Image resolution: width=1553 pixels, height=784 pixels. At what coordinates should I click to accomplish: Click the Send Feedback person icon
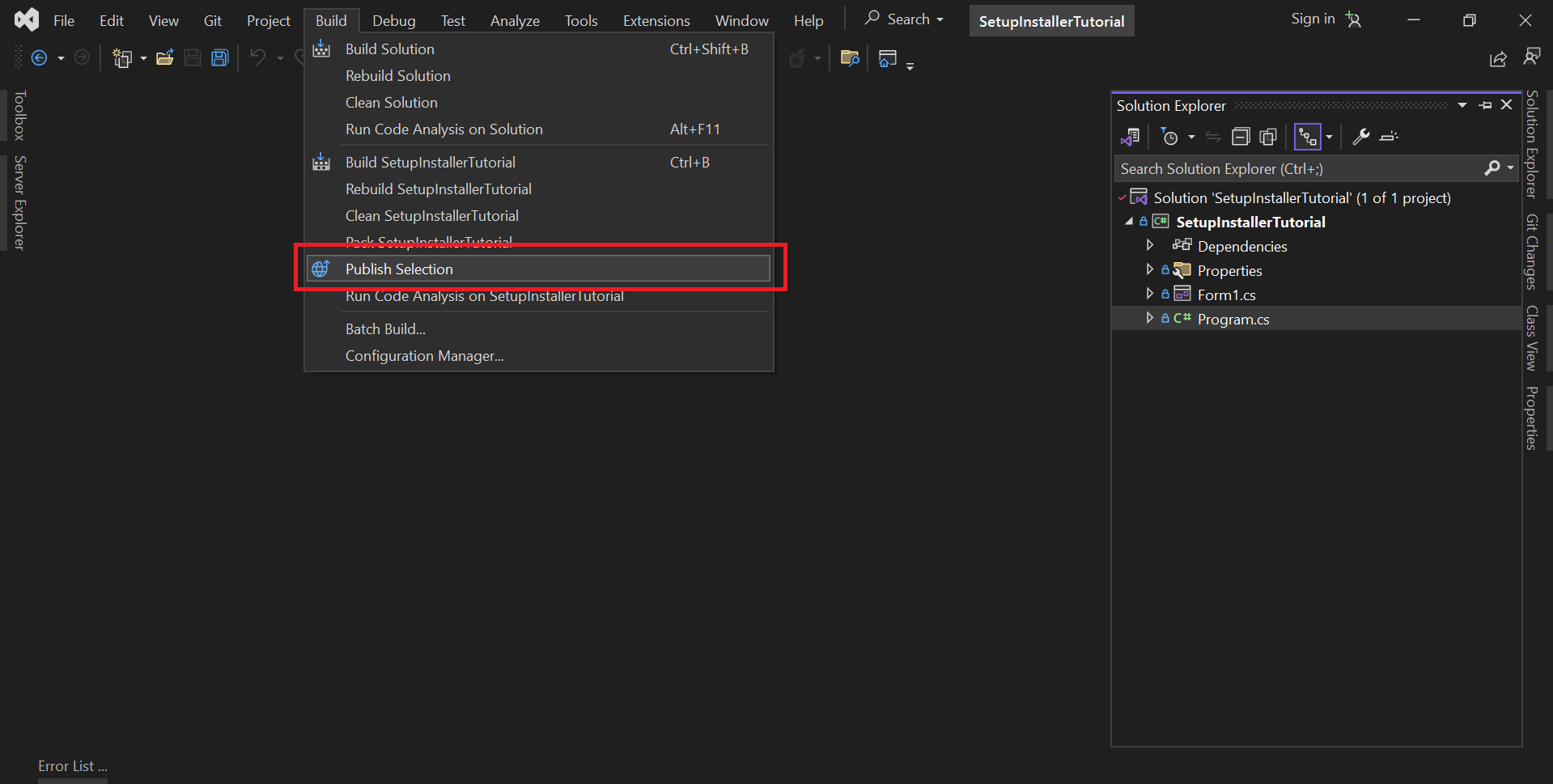pos(1531,57)
